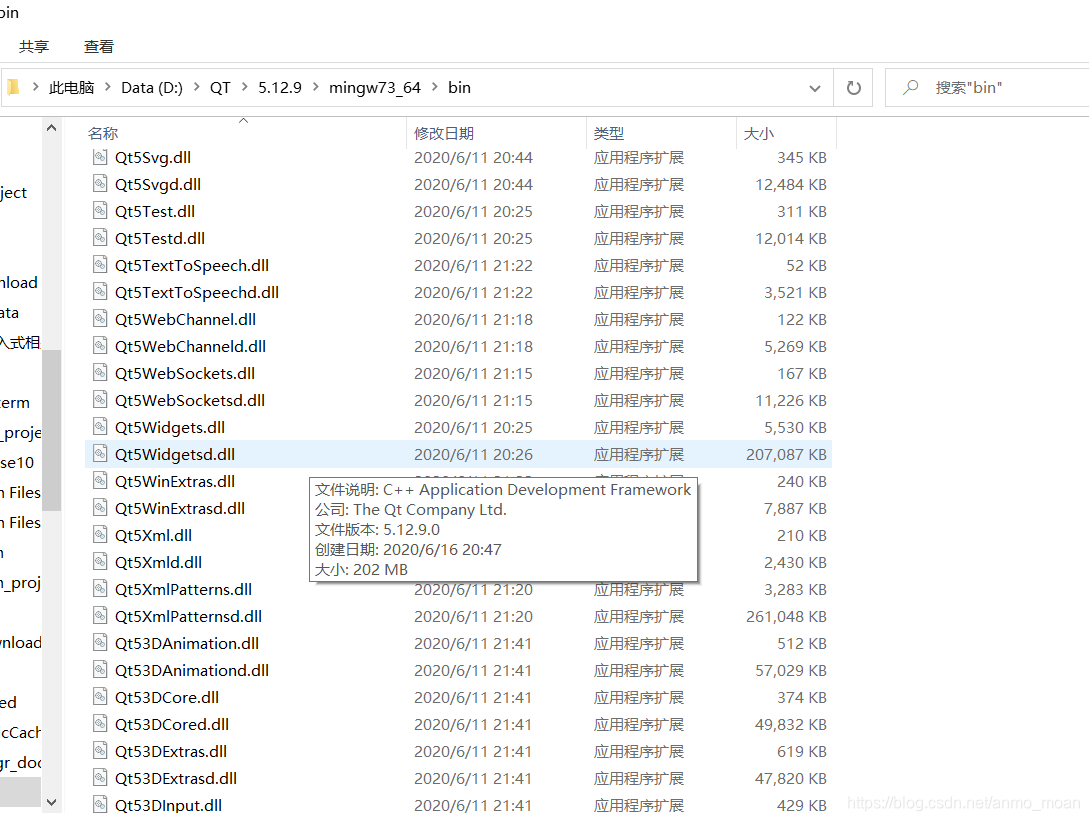This screenshot has height=821, width=1089.
Task: Click the refresh button beside address bar
Action: (x=854, y=88)
